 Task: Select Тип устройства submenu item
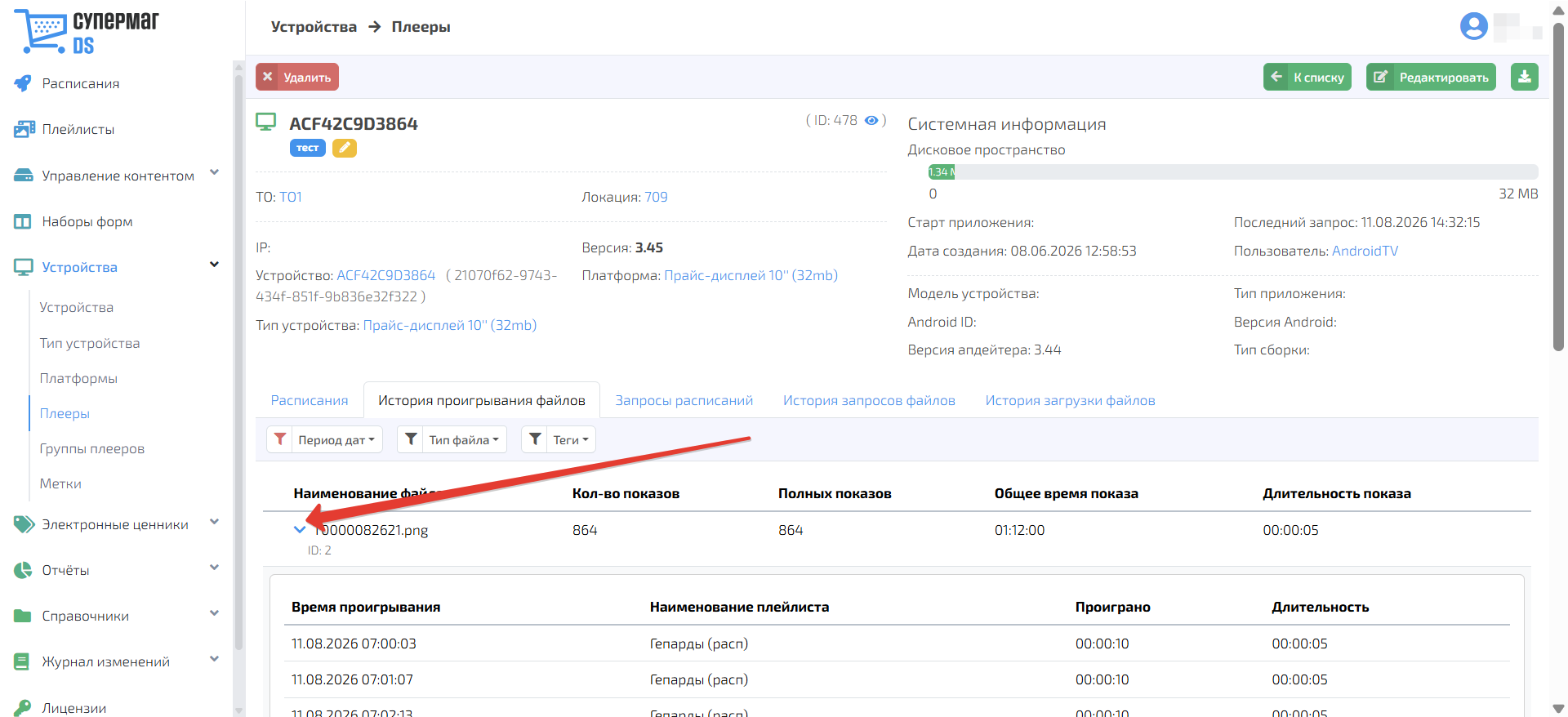pos(90,343)
